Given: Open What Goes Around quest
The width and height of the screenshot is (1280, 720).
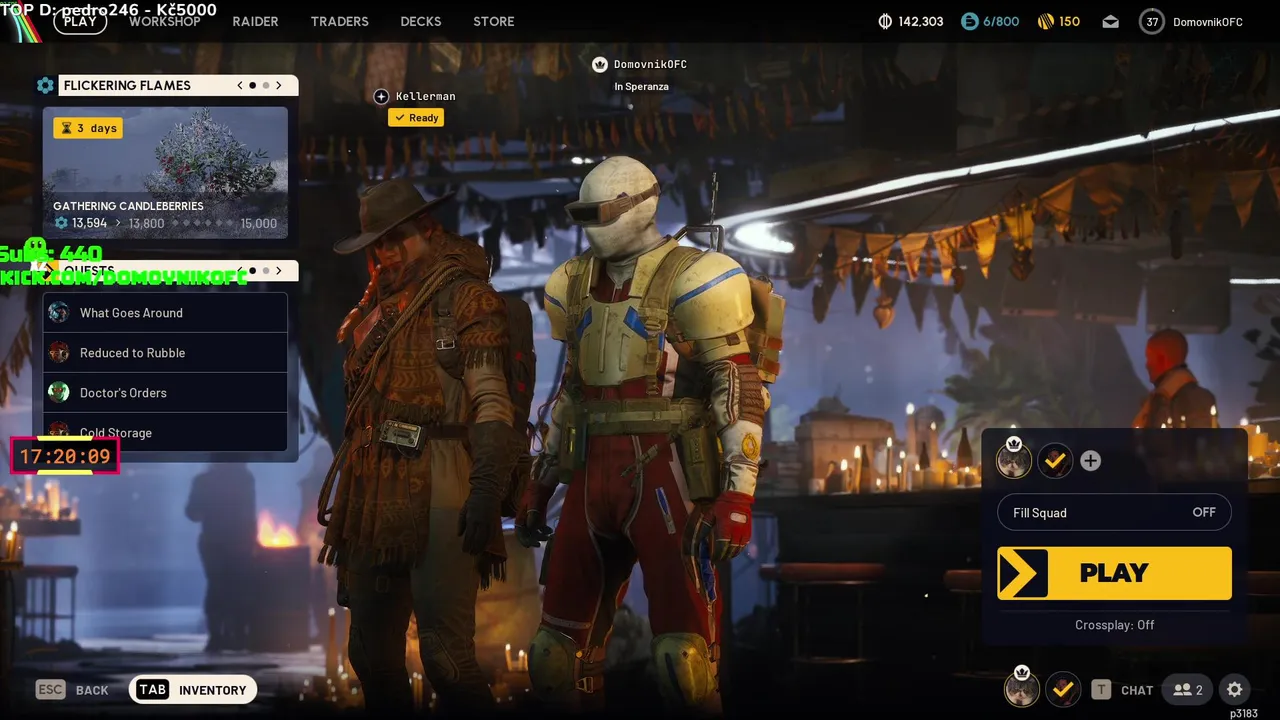Looking at the screenshot, I should click(165, 313).
